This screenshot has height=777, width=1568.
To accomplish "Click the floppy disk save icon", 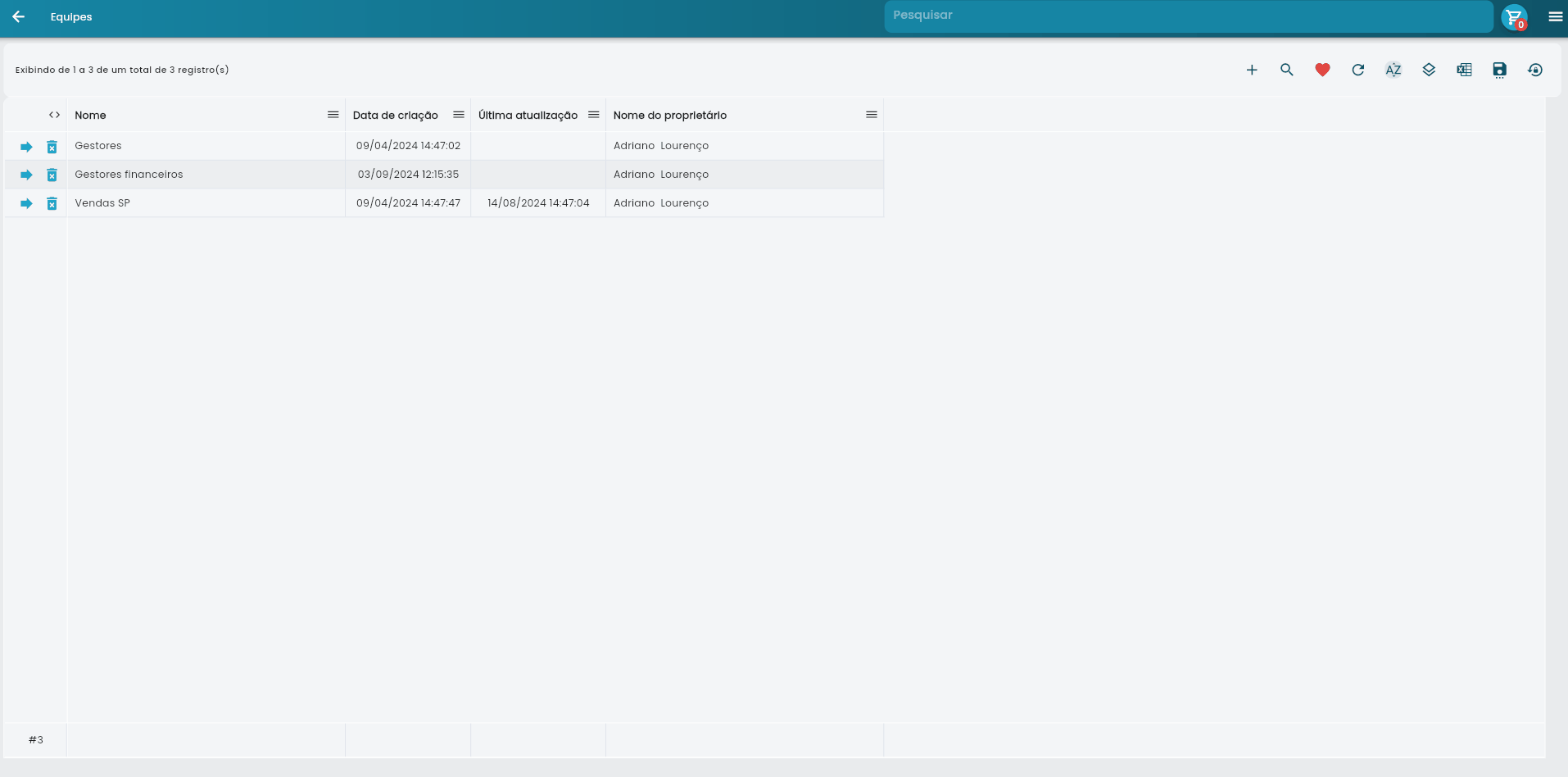I will (1499, 70).
